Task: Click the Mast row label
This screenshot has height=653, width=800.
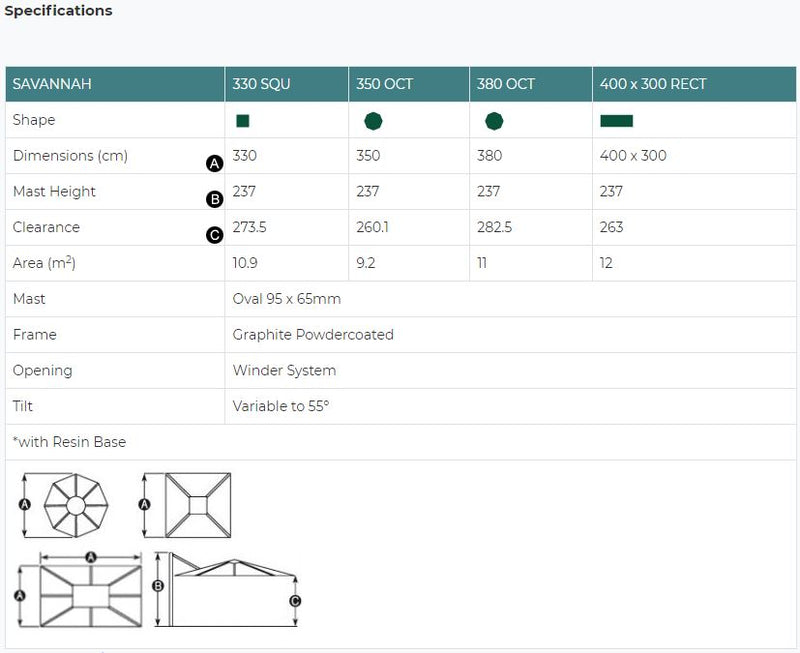Action: (x=29, y=298)
